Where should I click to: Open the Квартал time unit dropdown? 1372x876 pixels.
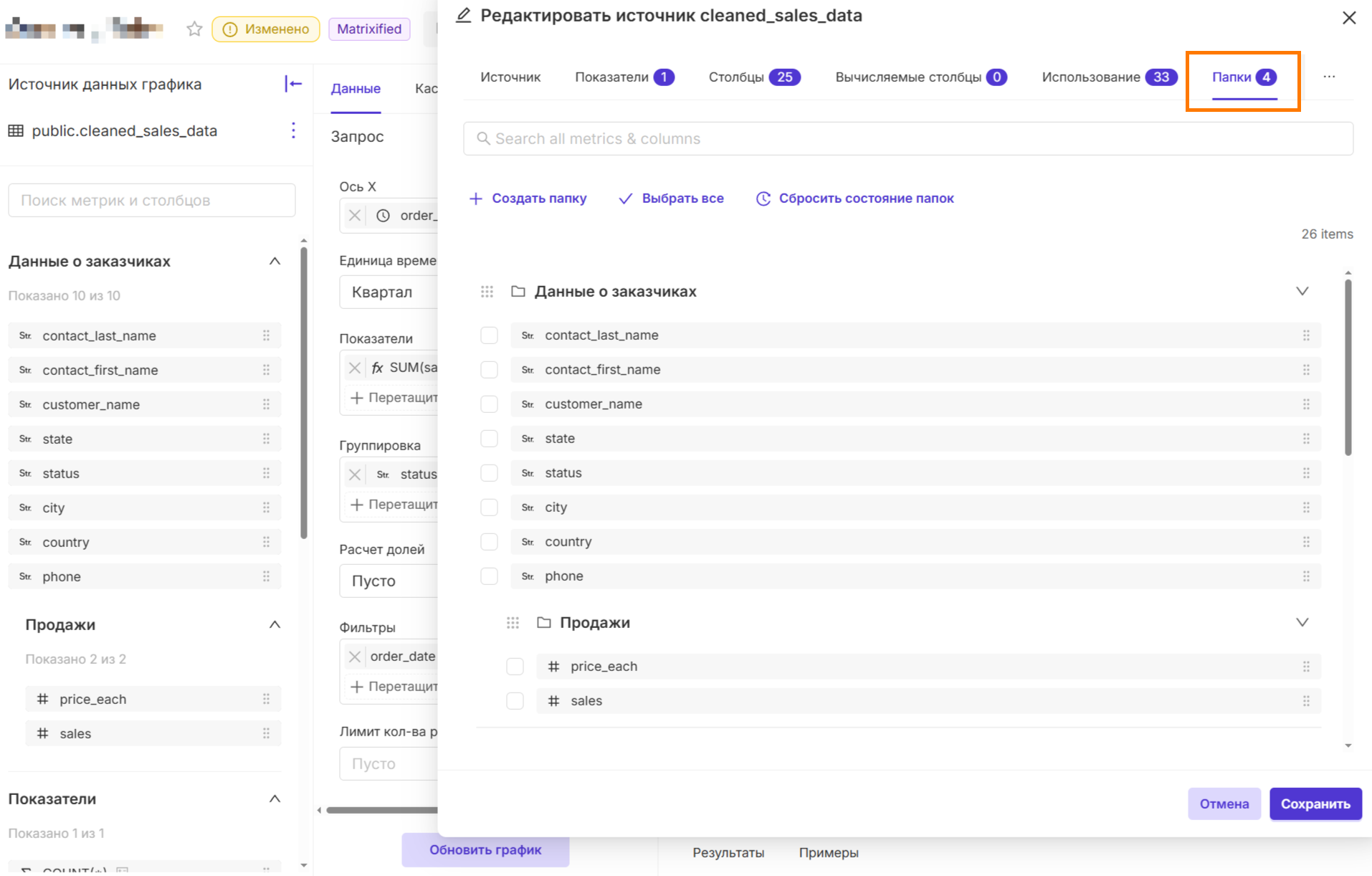point(389,292)
